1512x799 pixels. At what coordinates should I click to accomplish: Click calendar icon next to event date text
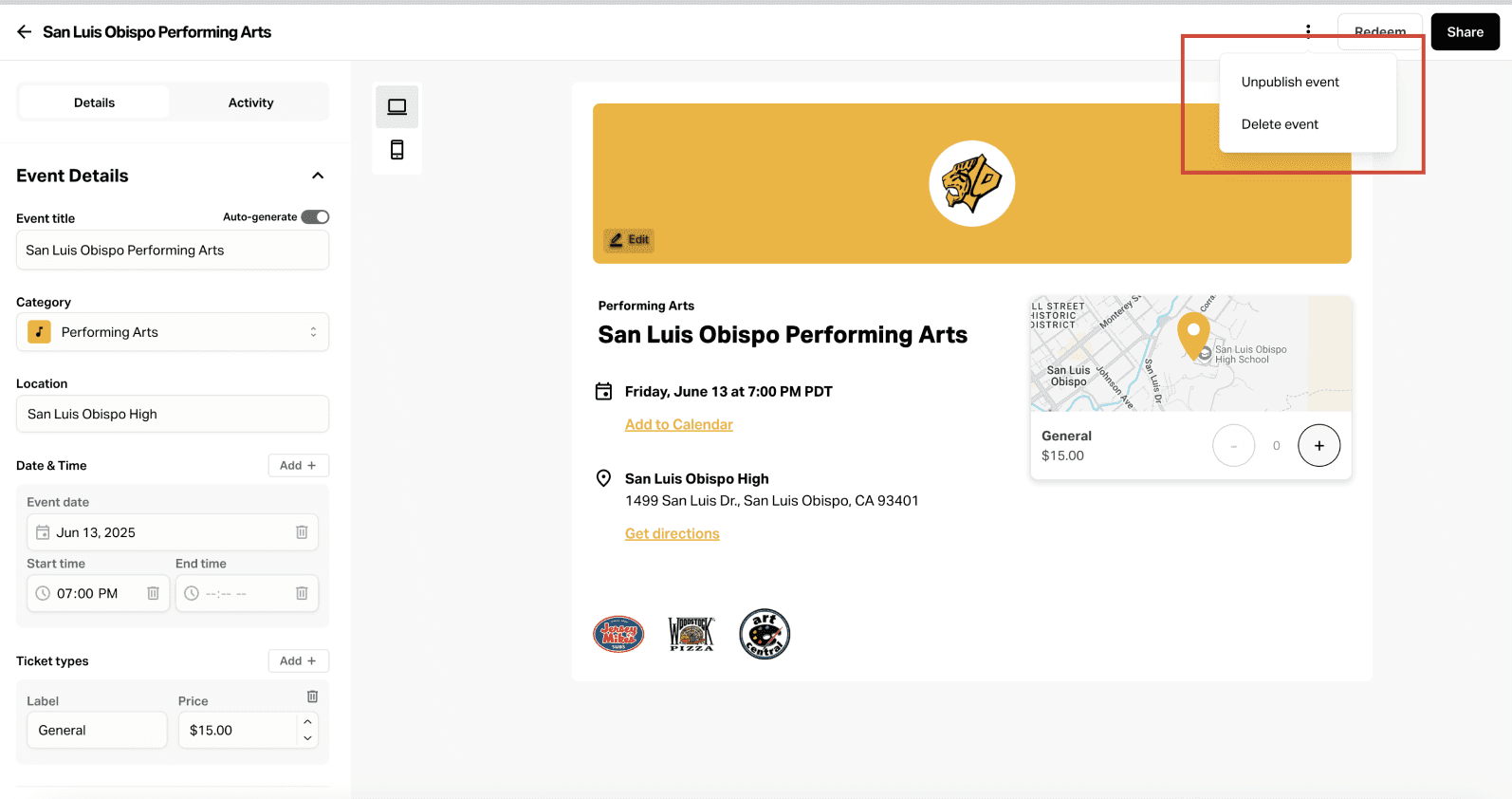tap(603, 391)
